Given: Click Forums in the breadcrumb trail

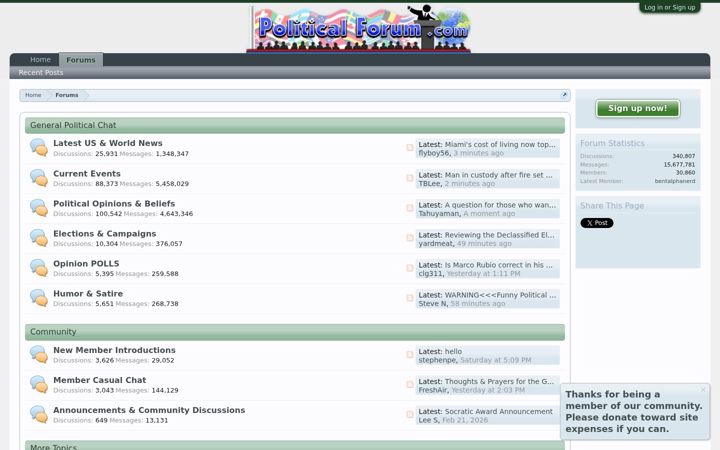Looking at the screenshot, I should pyautogui.click(x=67, y=95).
